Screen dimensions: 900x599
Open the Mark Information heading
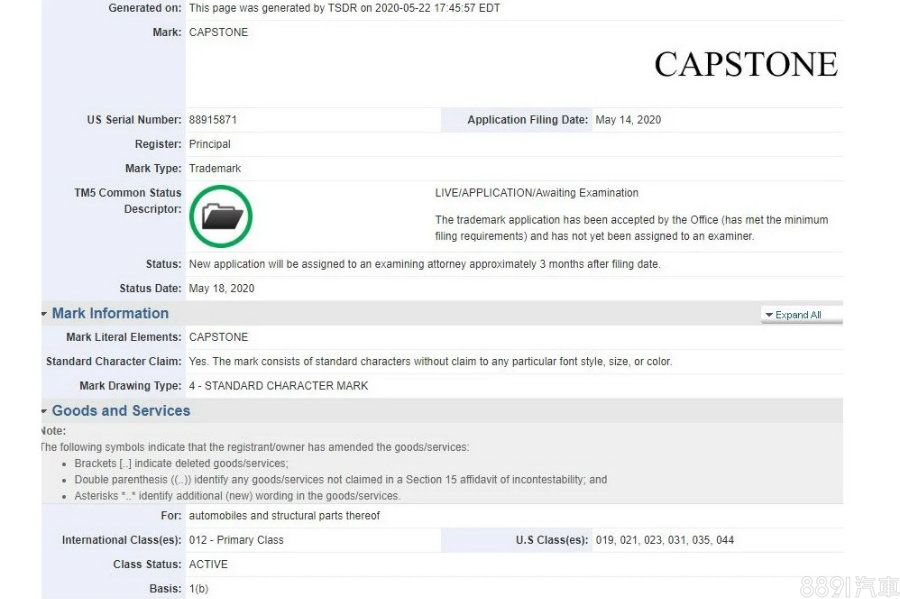tap(110, 313)
